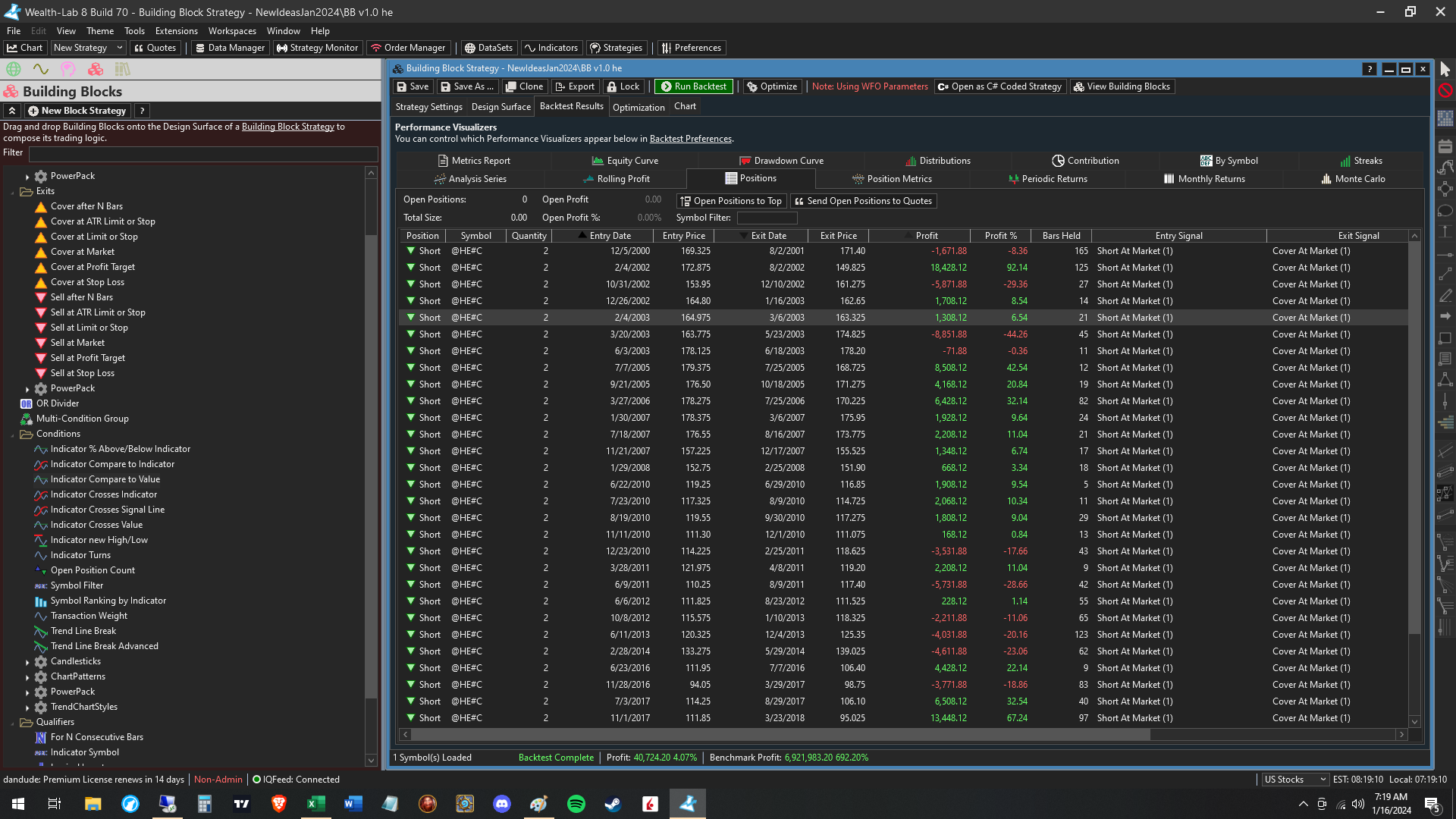The height and width of the screenshot is (819, 1456).
Task: Click View Building Blocks button
Action: point(1122,86)
